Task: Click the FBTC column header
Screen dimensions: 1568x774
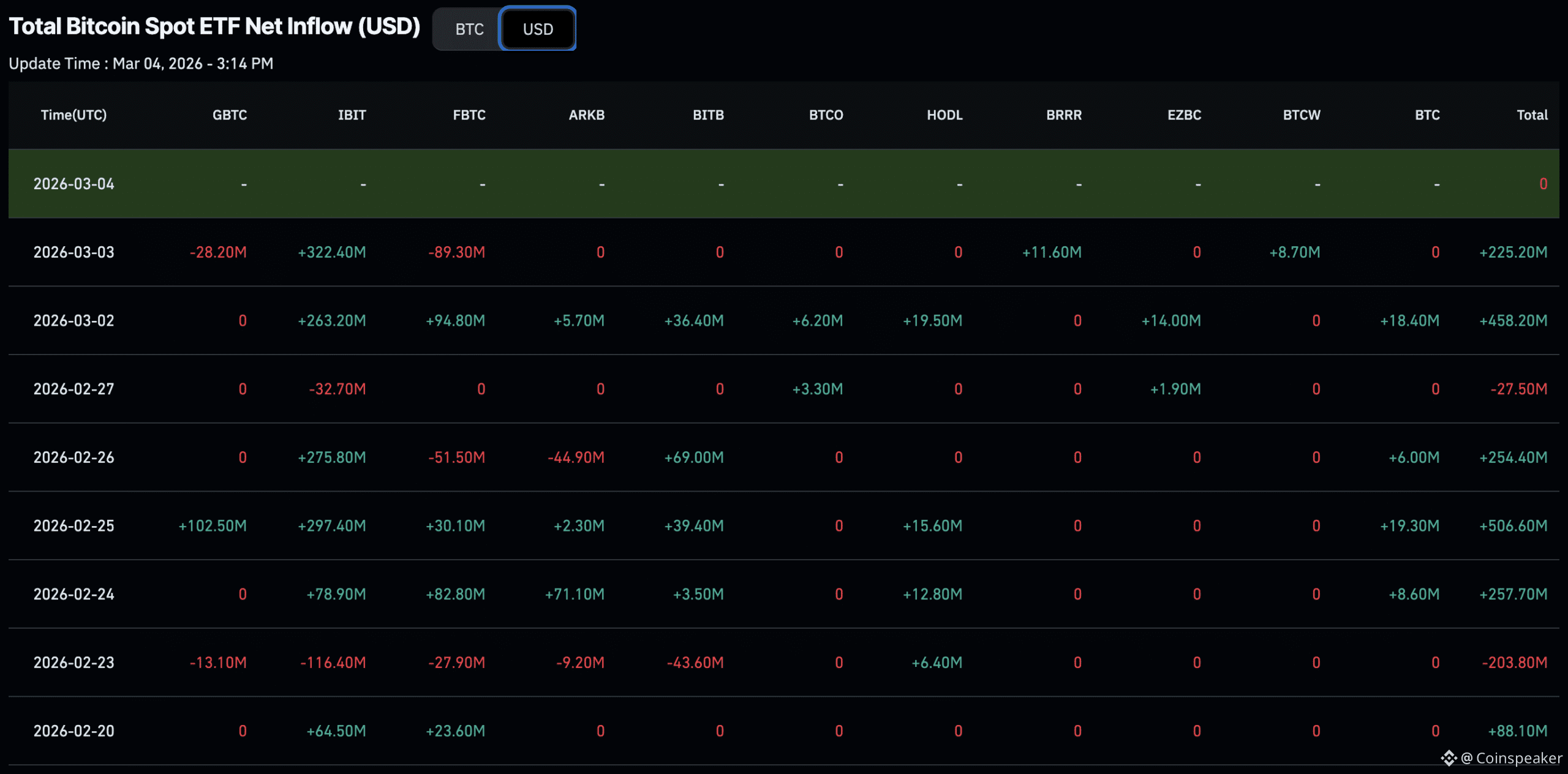Action: (469, 115)
